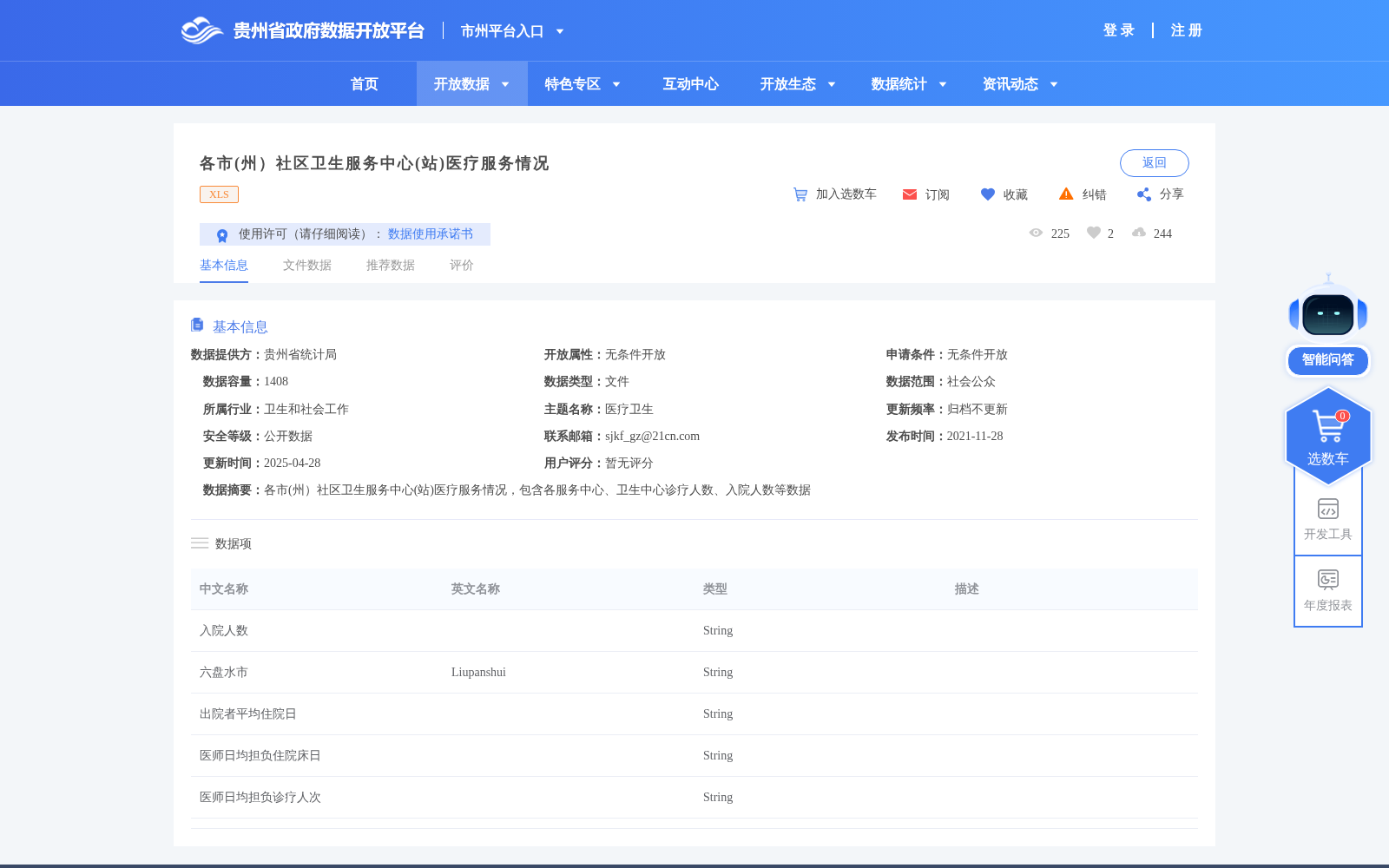The width and height of the screenshot is (1389, 868).
Task: Click the 发布时间 value 2021-11-28
Action: click(975, 437)
